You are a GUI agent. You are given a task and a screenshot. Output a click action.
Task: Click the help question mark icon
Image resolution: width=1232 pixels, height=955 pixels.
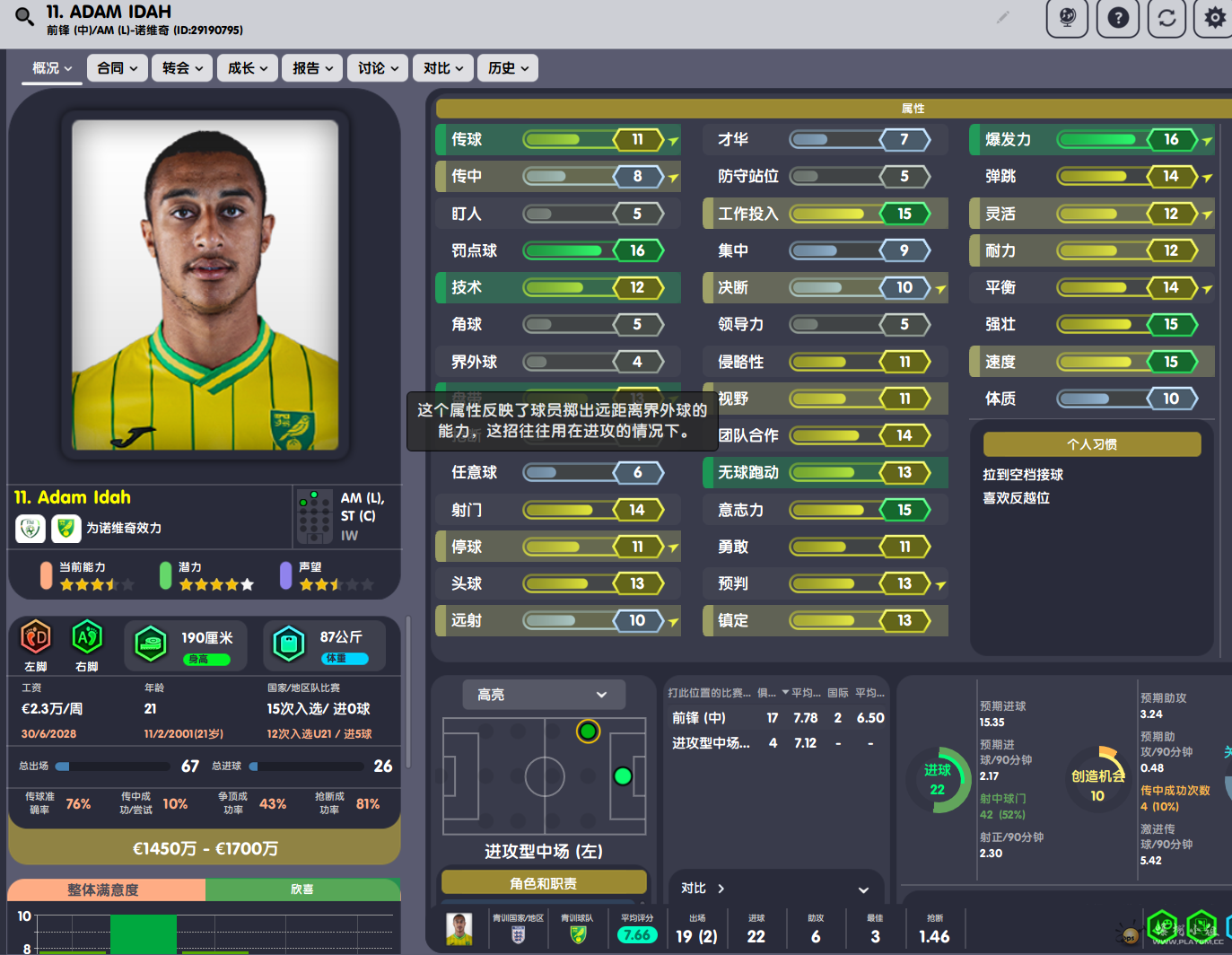pyautogui.click(x=1117, y=18)
